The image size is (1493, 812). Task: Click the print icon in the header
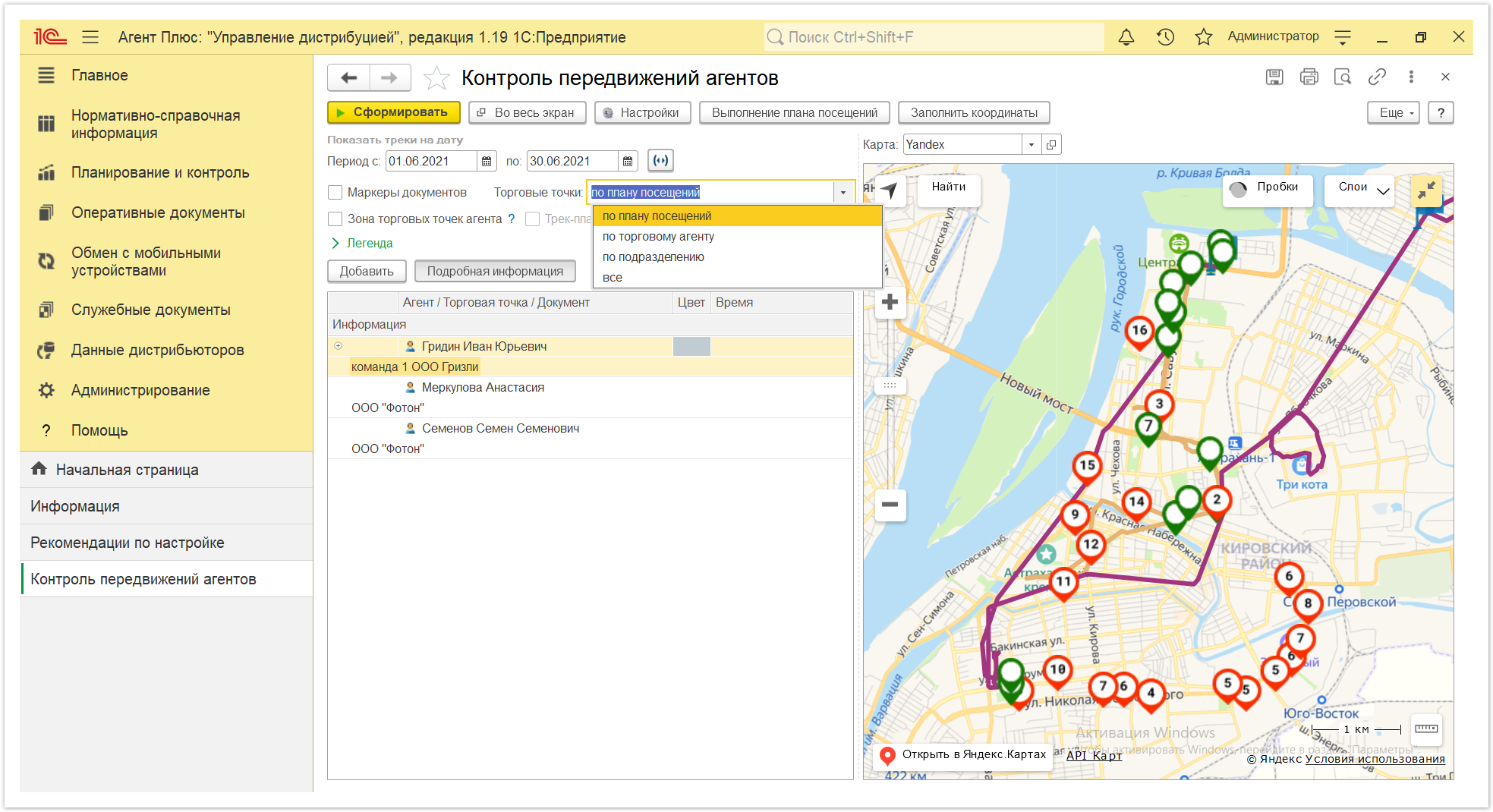pos(1309,77)
